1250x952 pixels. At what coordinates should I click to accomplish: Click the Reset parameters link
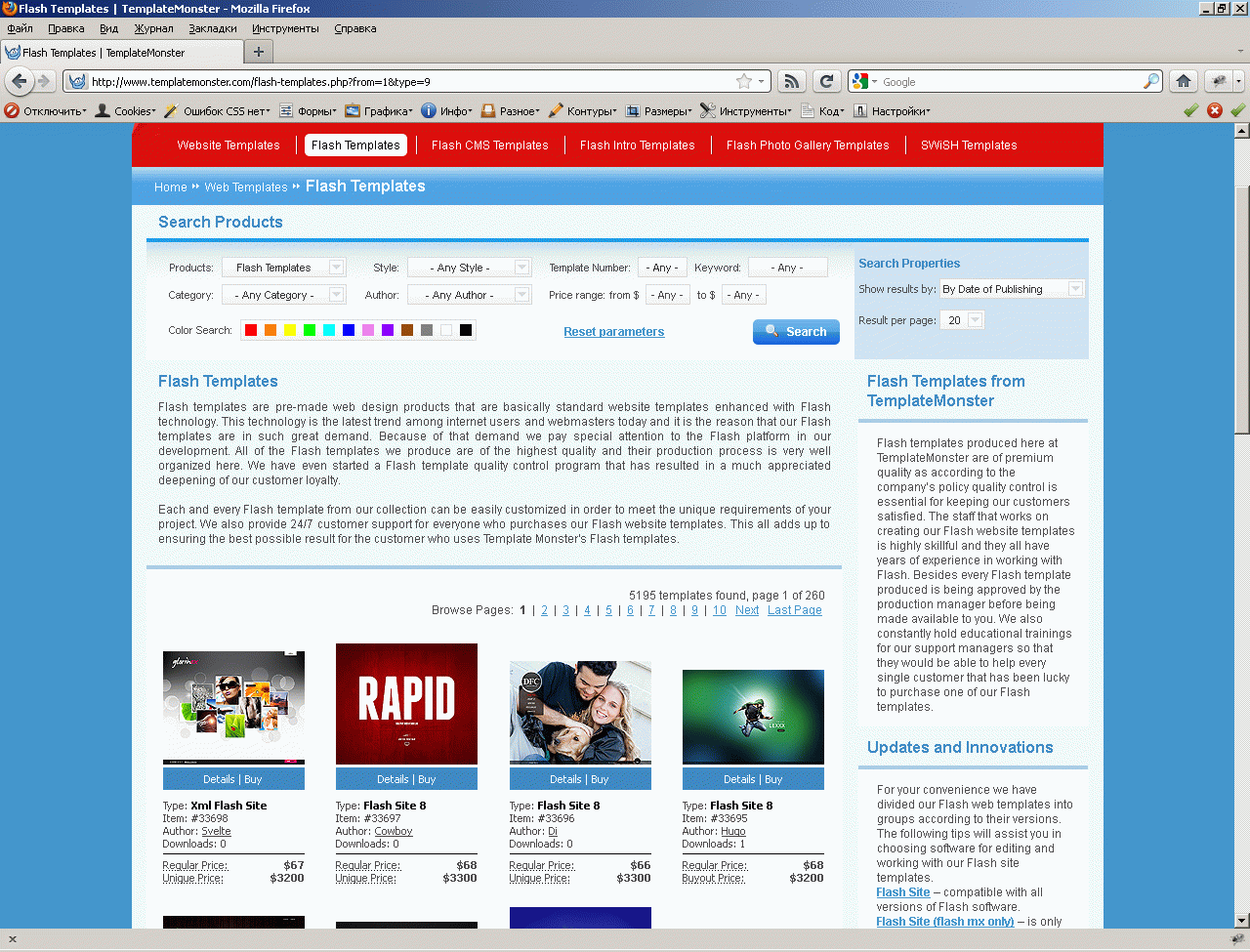[613, 332]
